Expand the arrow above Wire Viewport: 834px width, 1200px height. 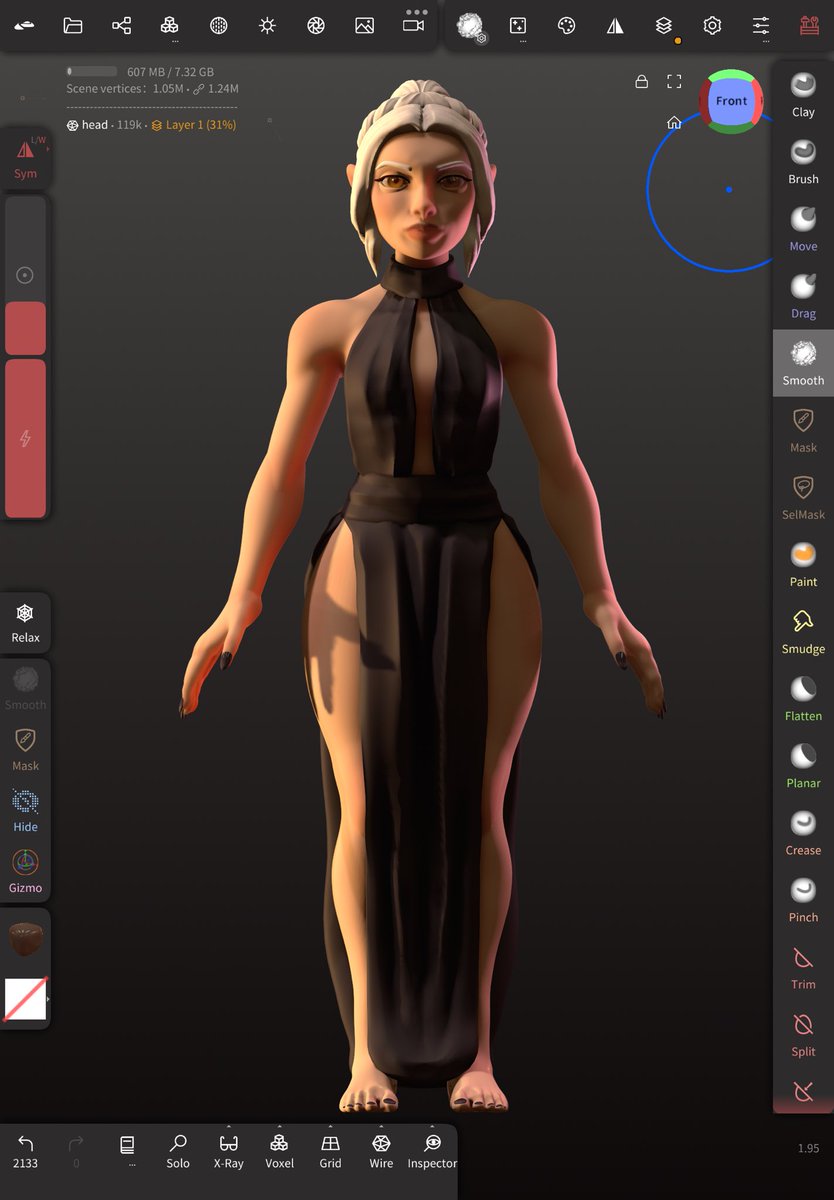click(381, 1126)
